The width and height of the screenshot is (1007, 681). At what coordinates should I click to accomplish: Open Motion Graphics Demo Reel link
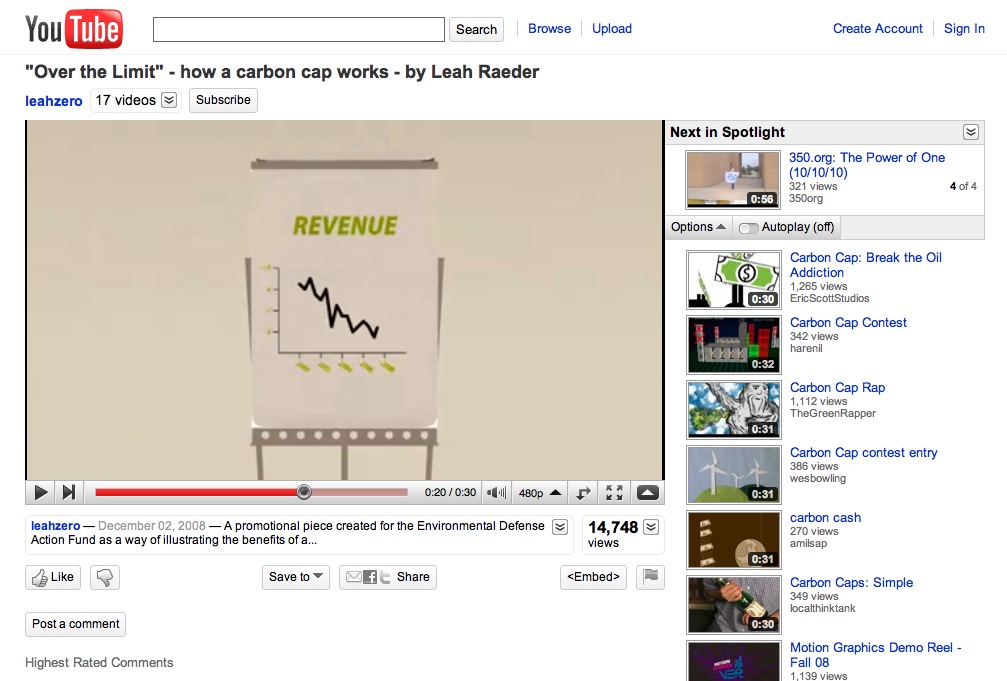click(875, 655)
